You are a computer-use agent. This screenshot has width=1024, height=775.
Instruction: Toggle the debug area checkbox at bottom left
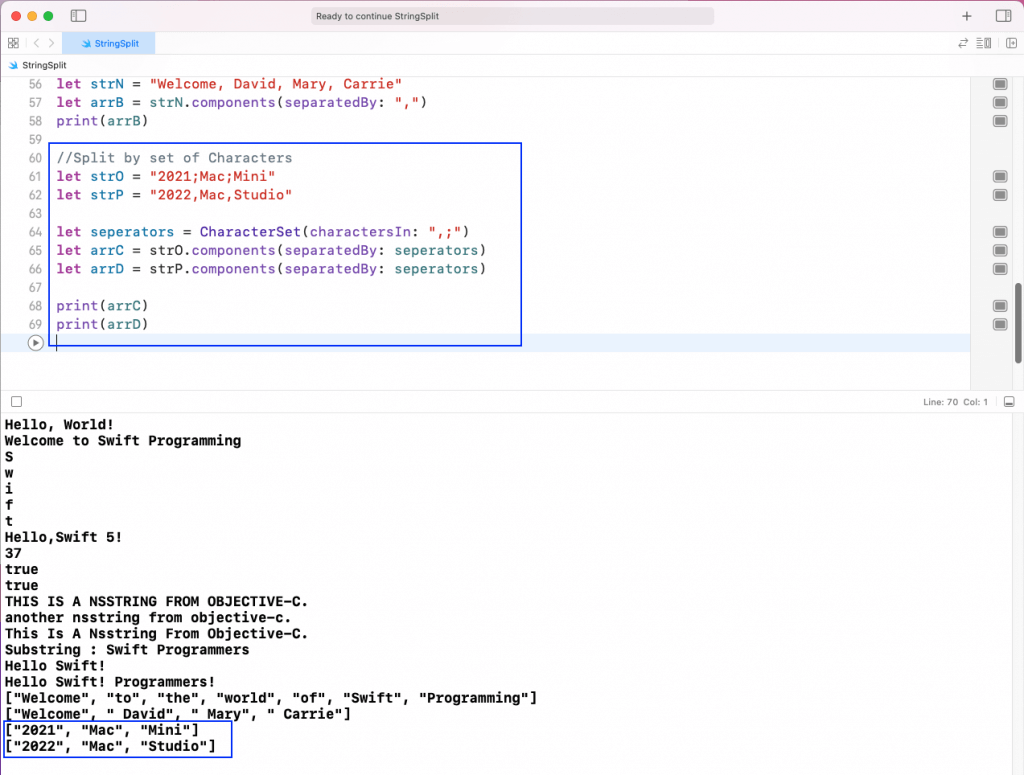point(16,402)
